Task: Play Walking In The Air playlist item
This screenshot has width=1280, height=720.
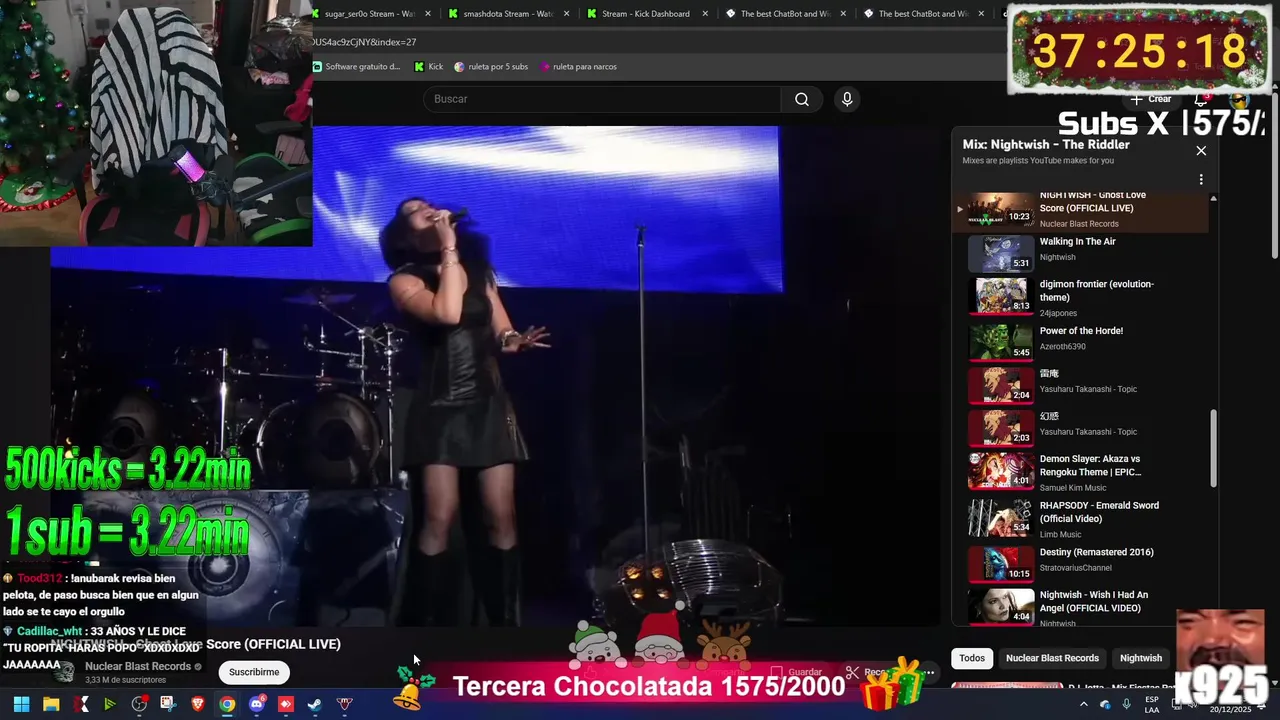Action: tap(1080, 253)
